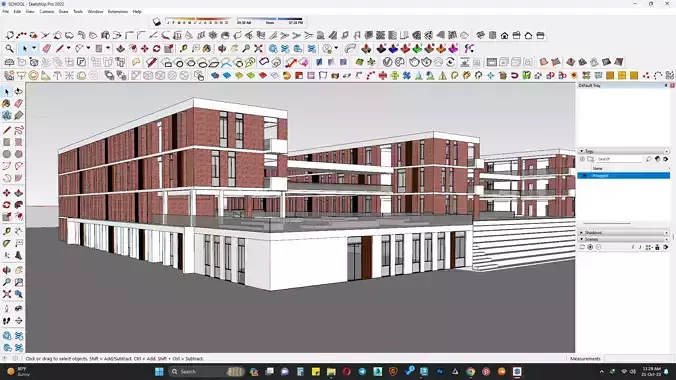Click the Search magnifier icon in top toolbar
676x380 pixels.
(9, 49)
